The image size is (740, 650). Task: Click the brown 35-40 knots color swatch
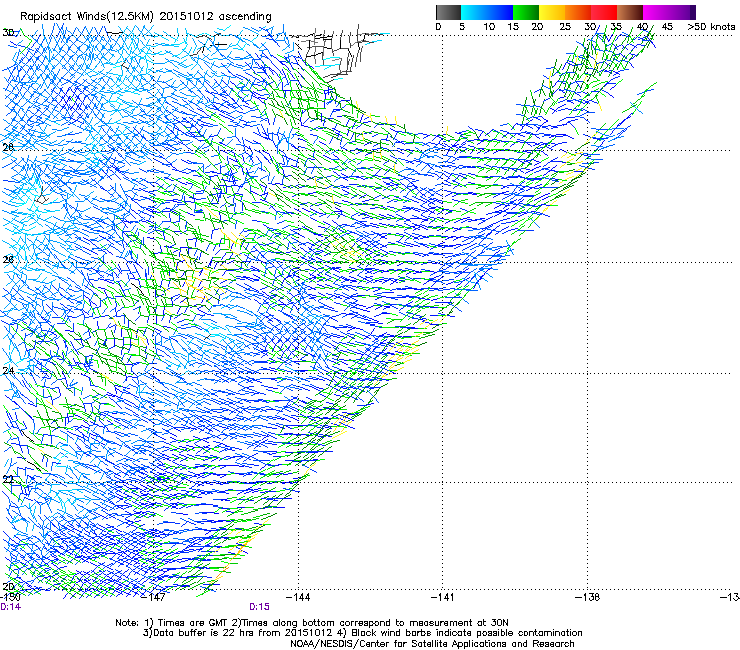(630, 12)
